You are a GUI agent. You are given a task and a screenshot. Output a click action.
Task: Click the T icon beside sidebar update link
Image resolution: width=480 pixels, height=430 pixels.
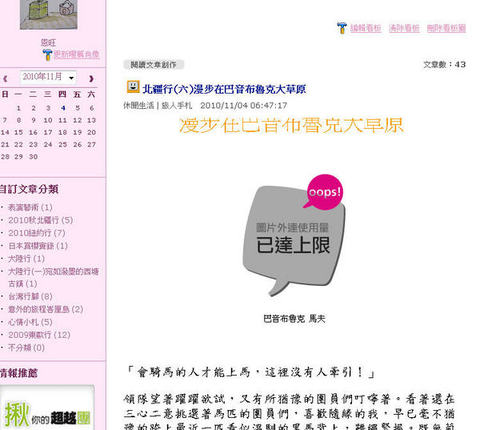click(47, 55)
